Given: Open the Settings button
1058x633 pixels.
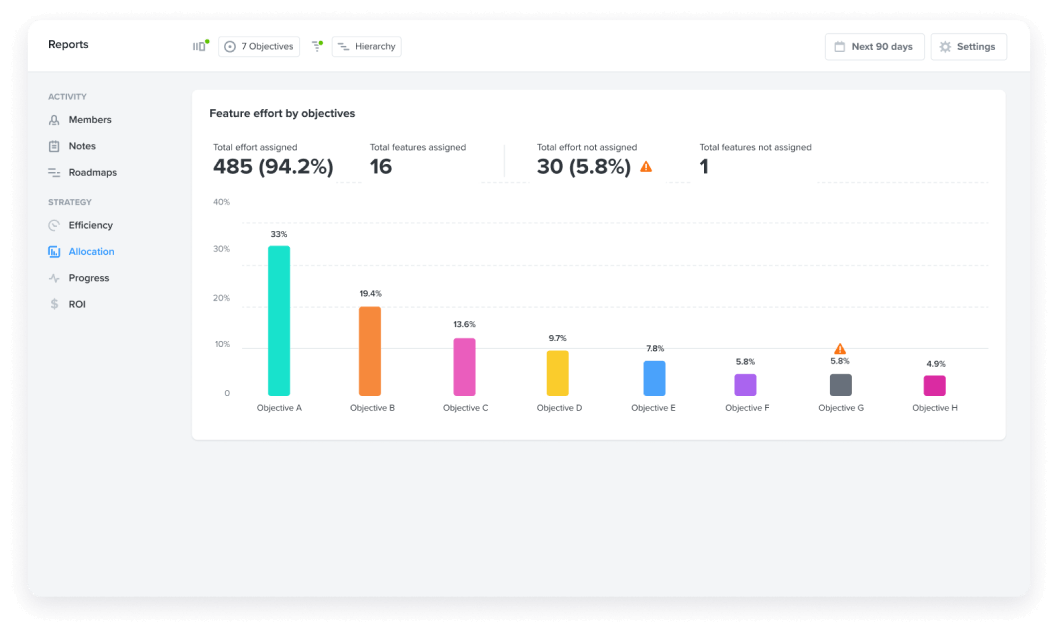Looking at the screenshot, I should pyautogui.click(x=968, y=46).
